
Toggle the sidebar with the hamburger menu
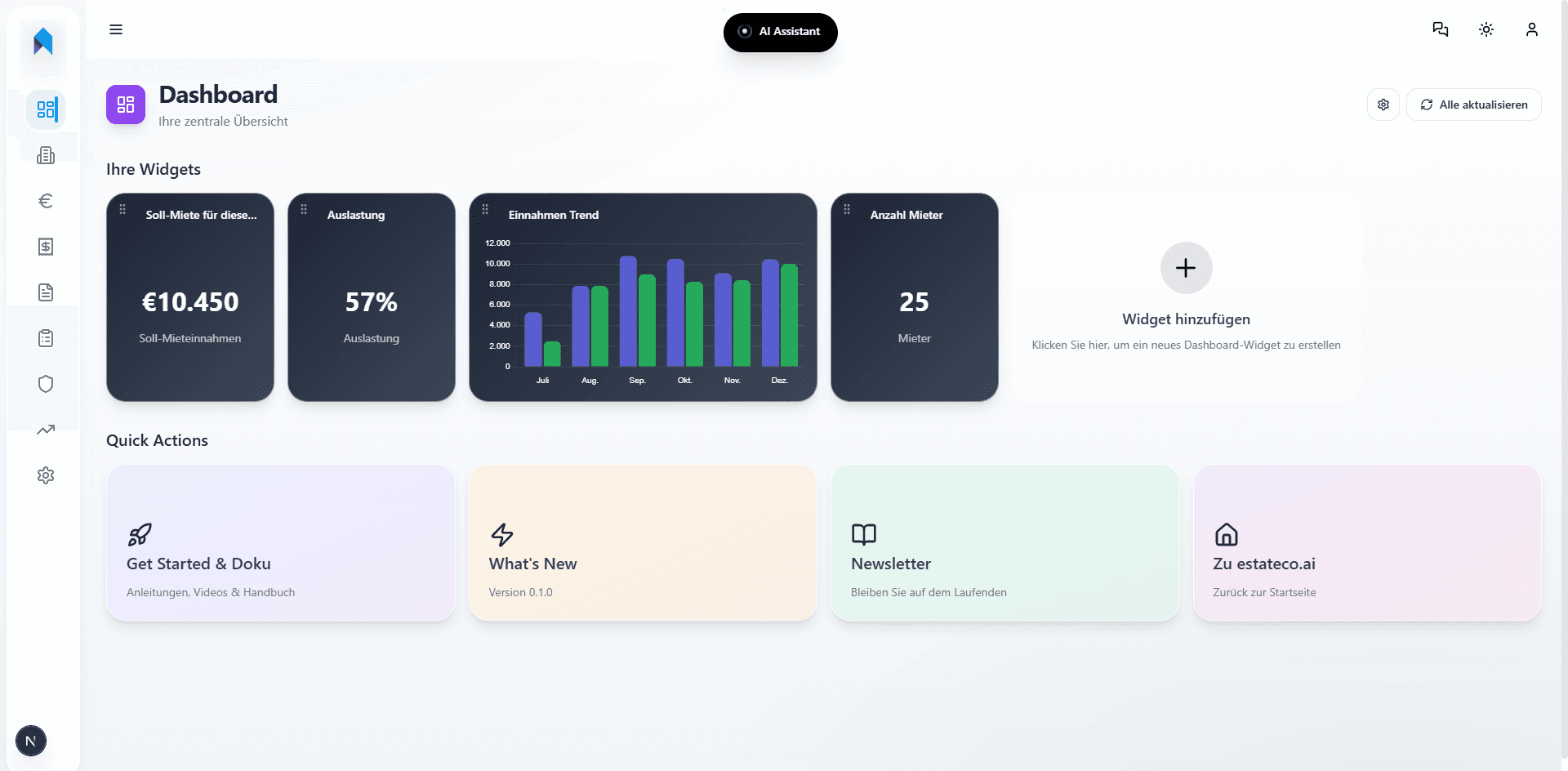click(x=115, y=29)
